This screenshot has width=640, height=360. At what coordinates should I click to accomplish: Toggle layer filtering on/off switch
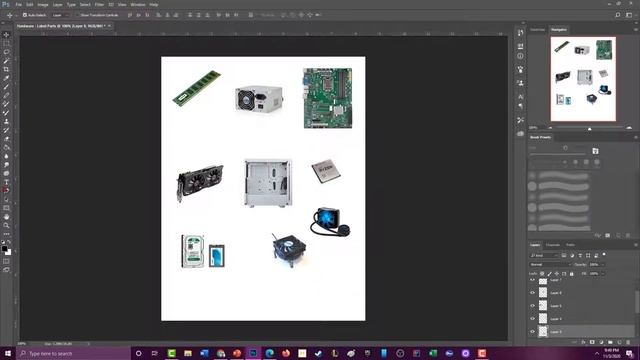604,255
